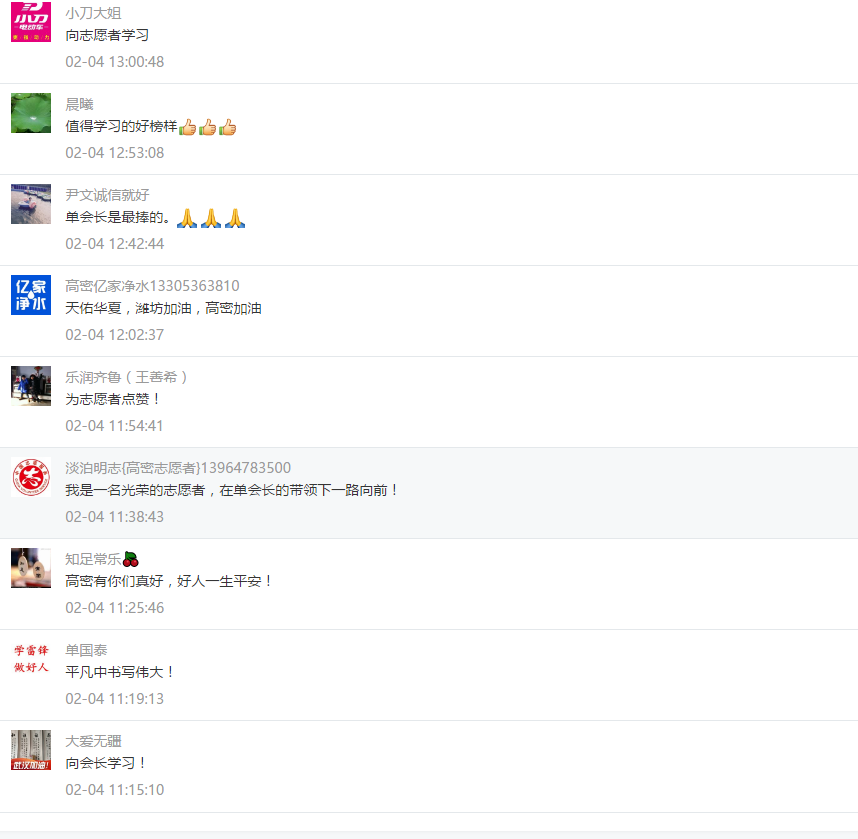This screenshot has height=839, width=858.
Task: Click the username 大爱无疆
Action: 93,741
